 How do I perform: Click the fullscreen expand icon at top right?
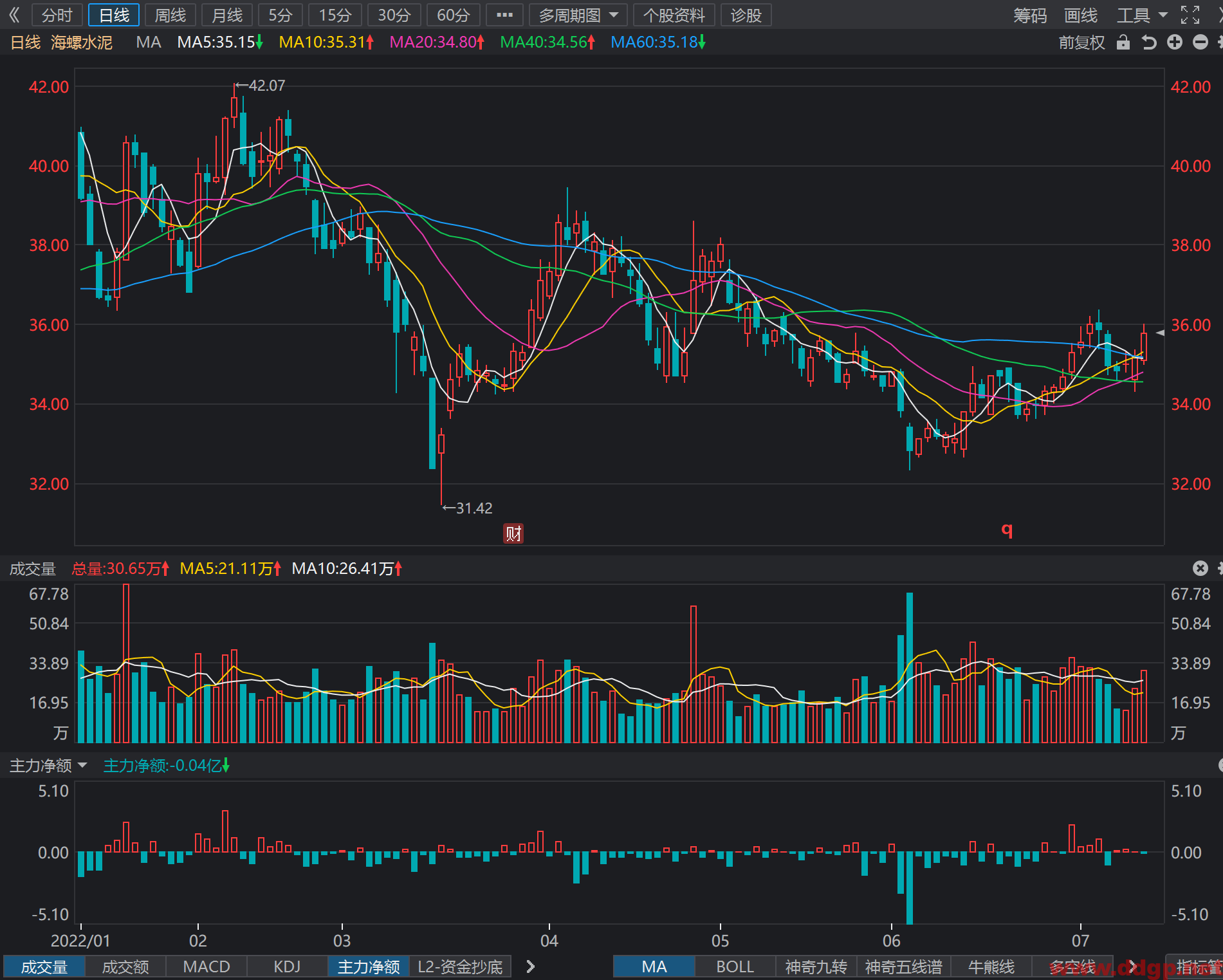[1190, 15]
